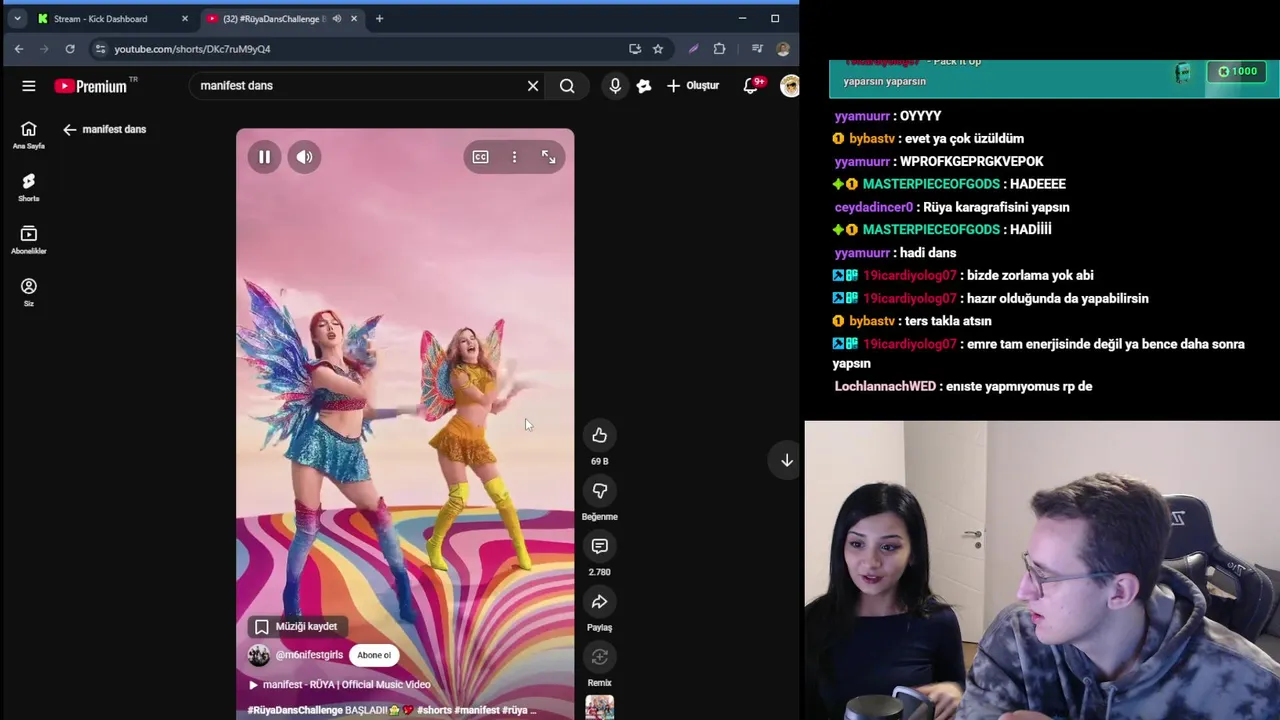Clear the search query with X
1280x720 pixels.
[x=533, y=86]
